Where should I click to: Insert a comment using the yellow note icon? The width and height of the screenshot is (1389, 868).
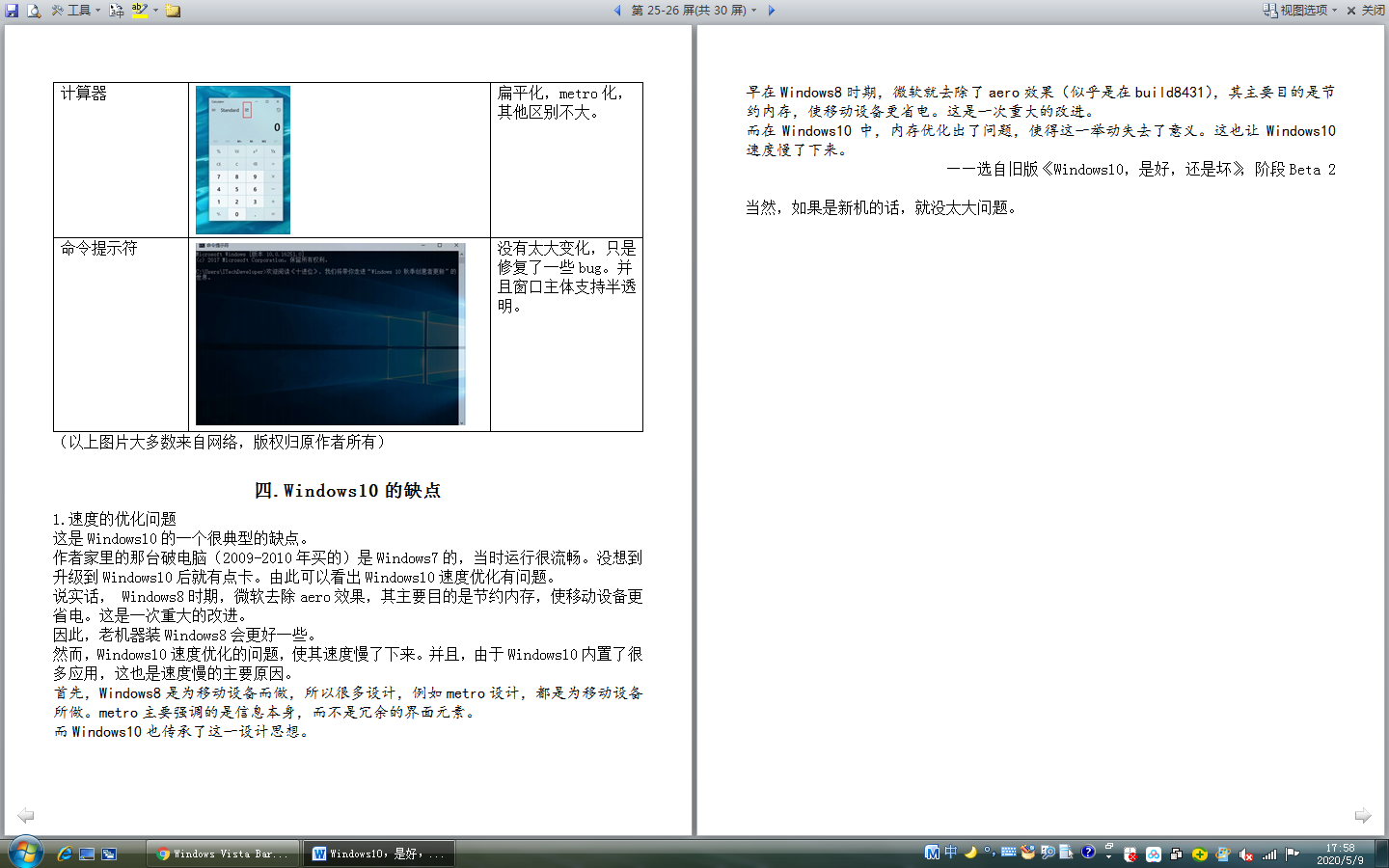click(x=173, y=11)
